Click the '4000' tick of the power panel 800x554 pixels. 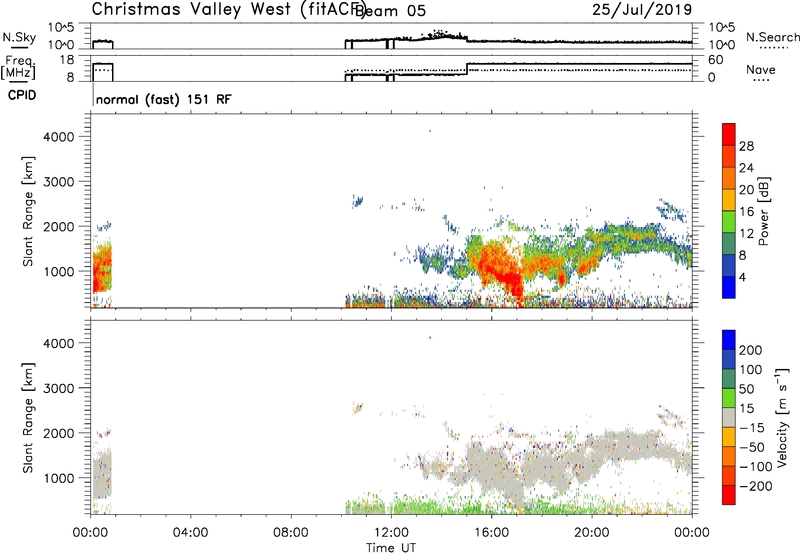pyautogui.click(x=59, y=137)
